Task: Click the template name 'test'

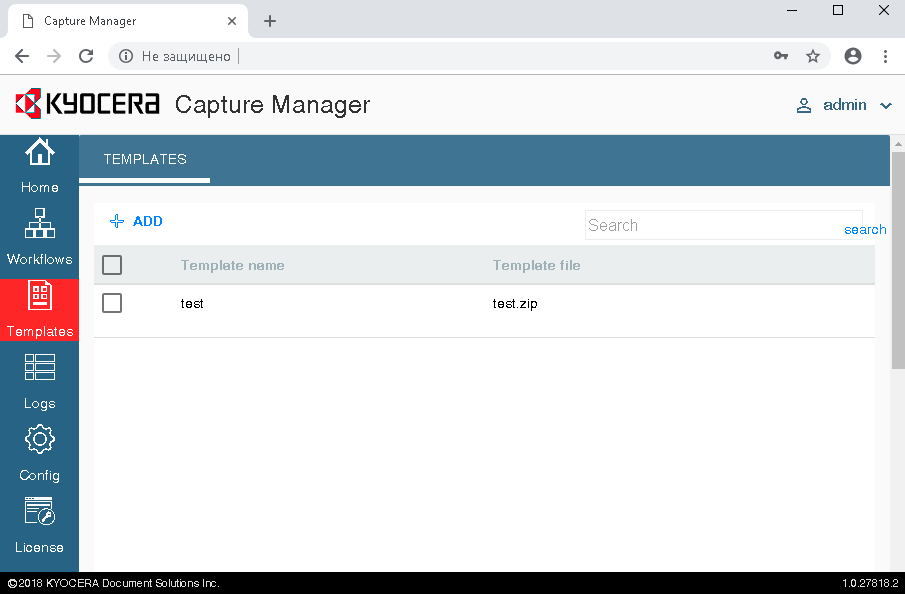Action: point(192,304)
